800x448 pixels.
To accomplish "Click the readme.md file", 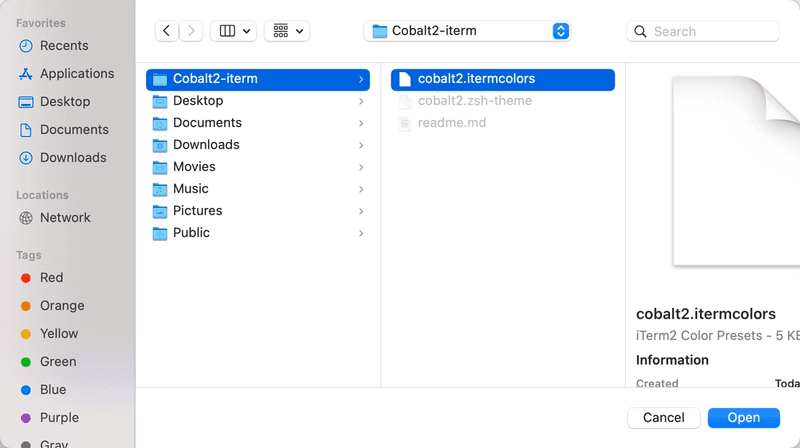I will 503,123.
